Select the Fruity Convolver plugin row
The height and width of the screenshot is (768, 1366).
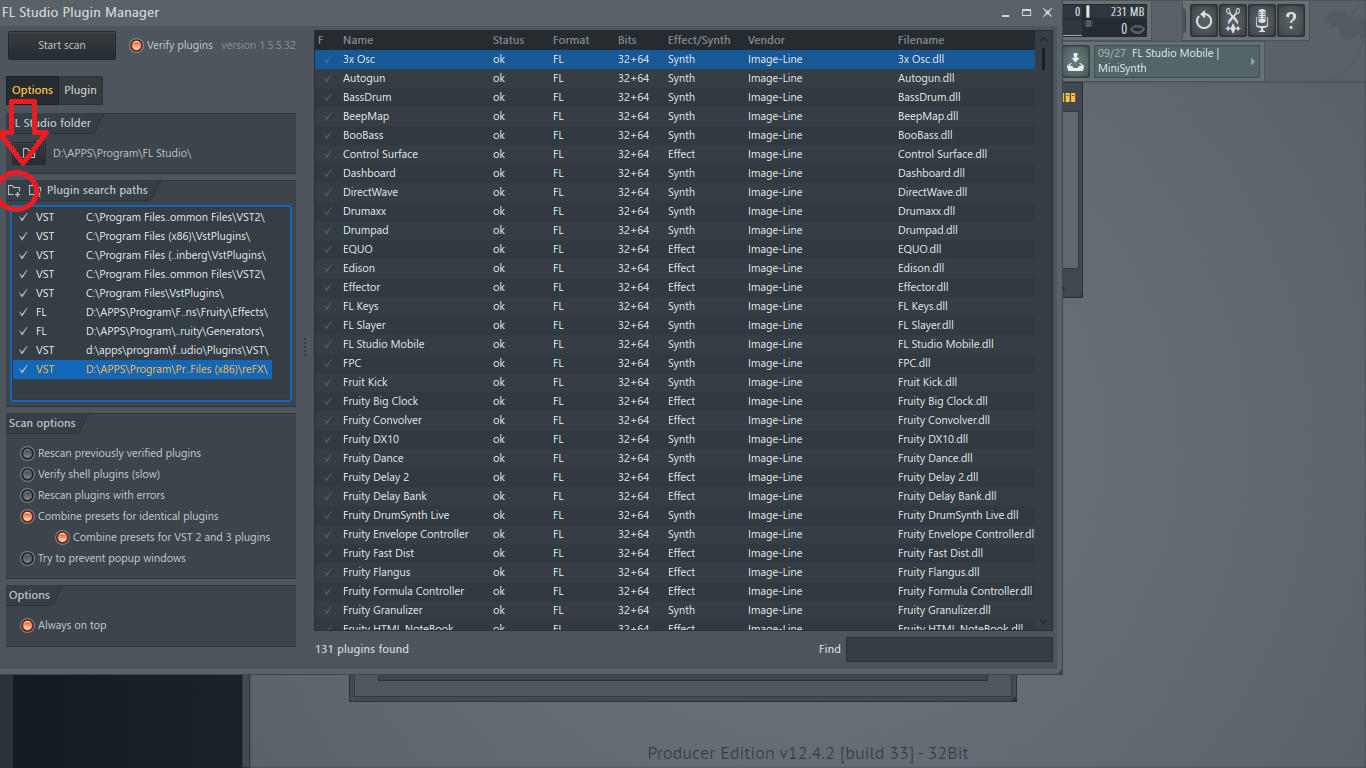[675, 420]
